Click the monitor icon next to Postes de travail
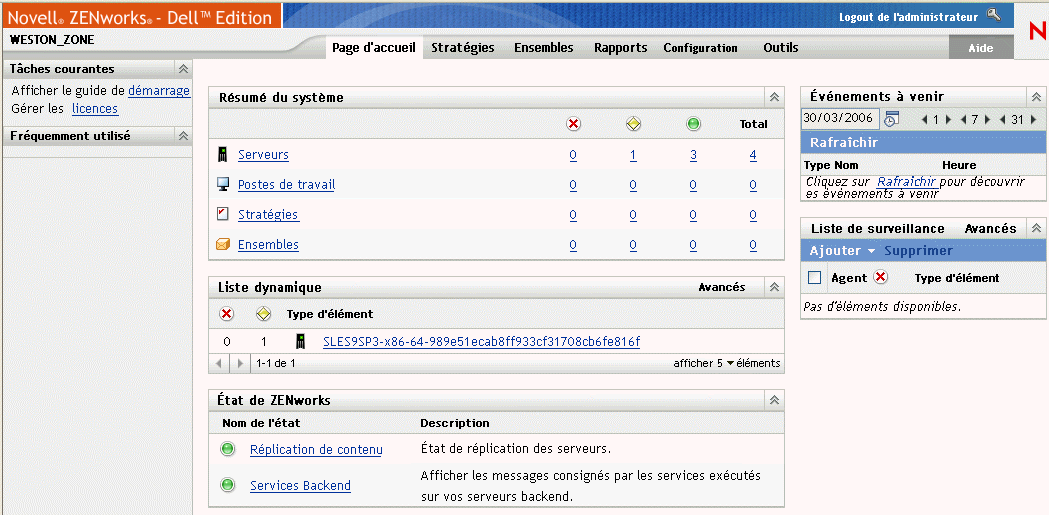Image resolution: width=1049 pixels, height=515 pixels. [223, 184]
